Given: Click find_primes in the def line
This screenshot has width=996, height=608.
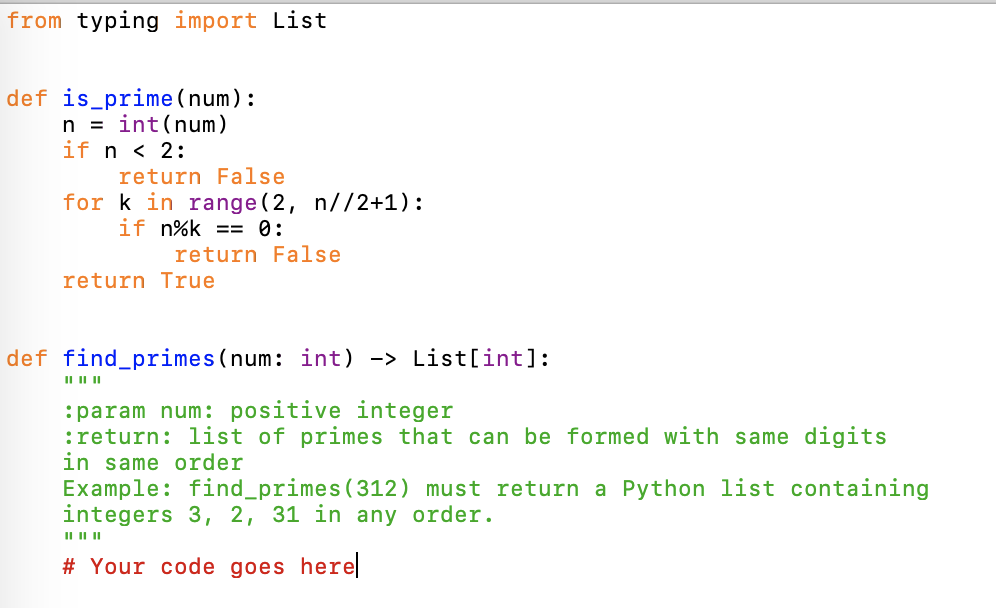Looking at the screenshot, I should [x=139, y=358].
